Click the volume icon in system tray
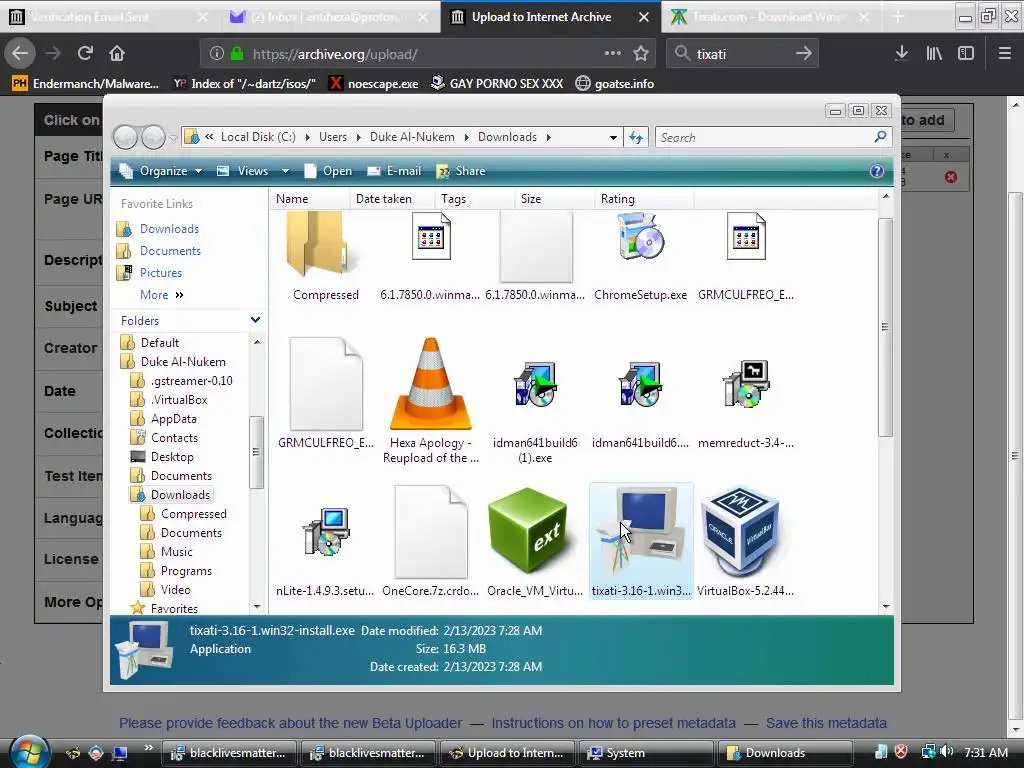The image size is (1024, 768). click(x=946, y=752)
